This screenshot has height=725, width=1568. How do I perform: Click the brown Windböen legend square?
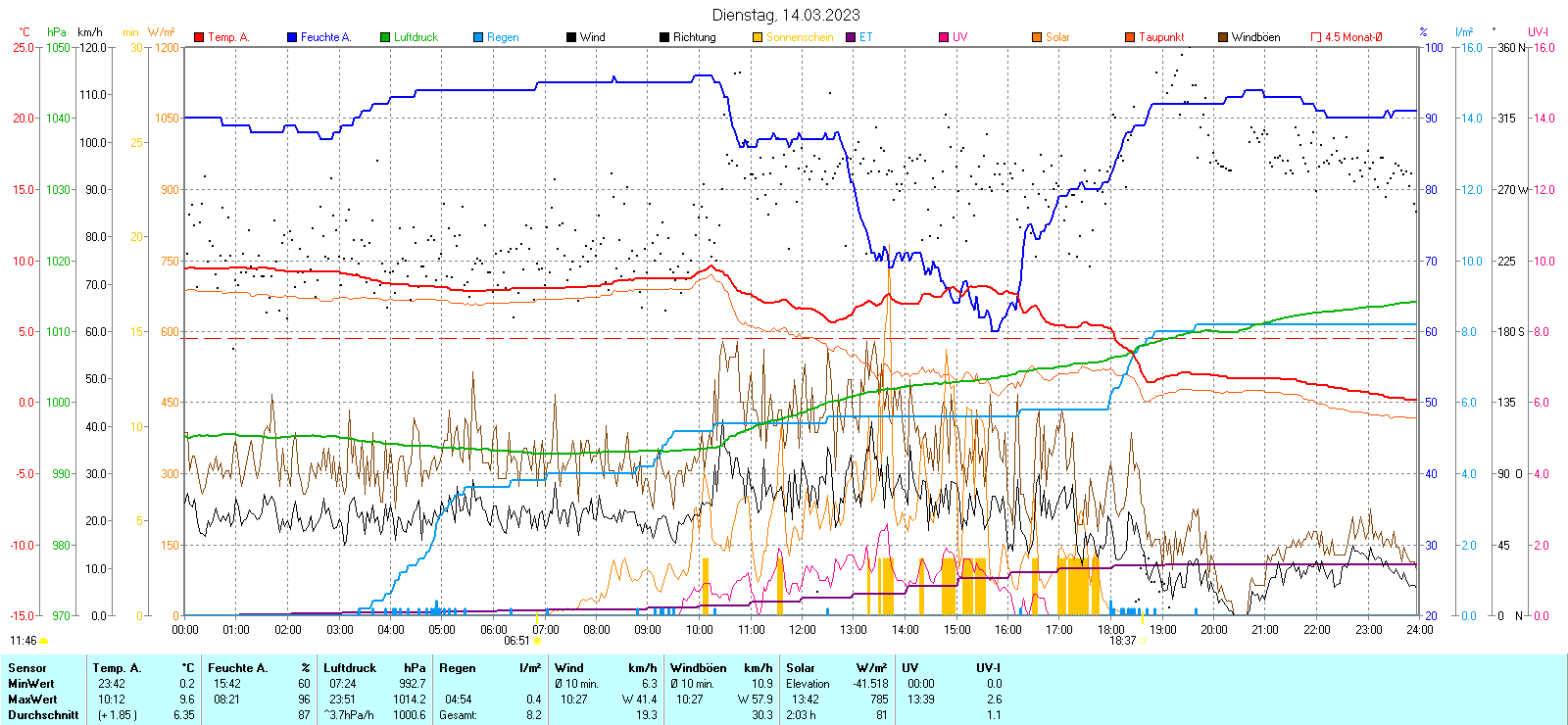(1223, 37)
